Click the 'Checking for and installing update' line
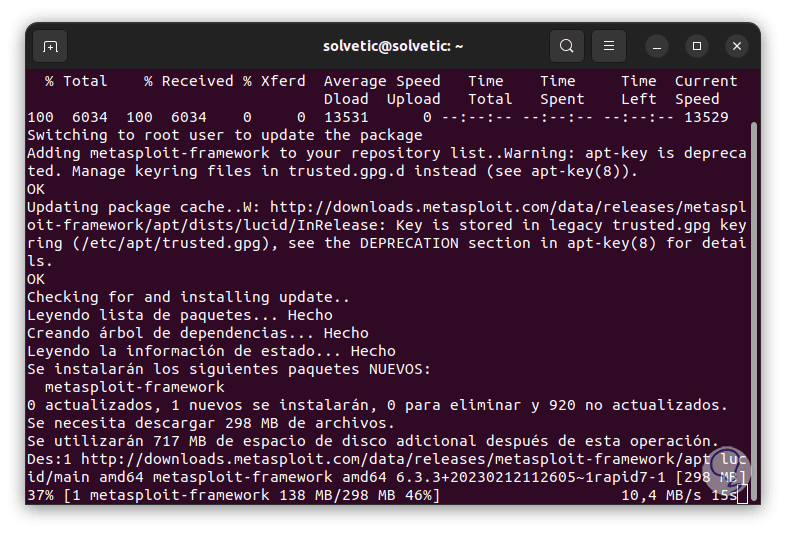The image size is (786, 533). [x=188, y=297]
